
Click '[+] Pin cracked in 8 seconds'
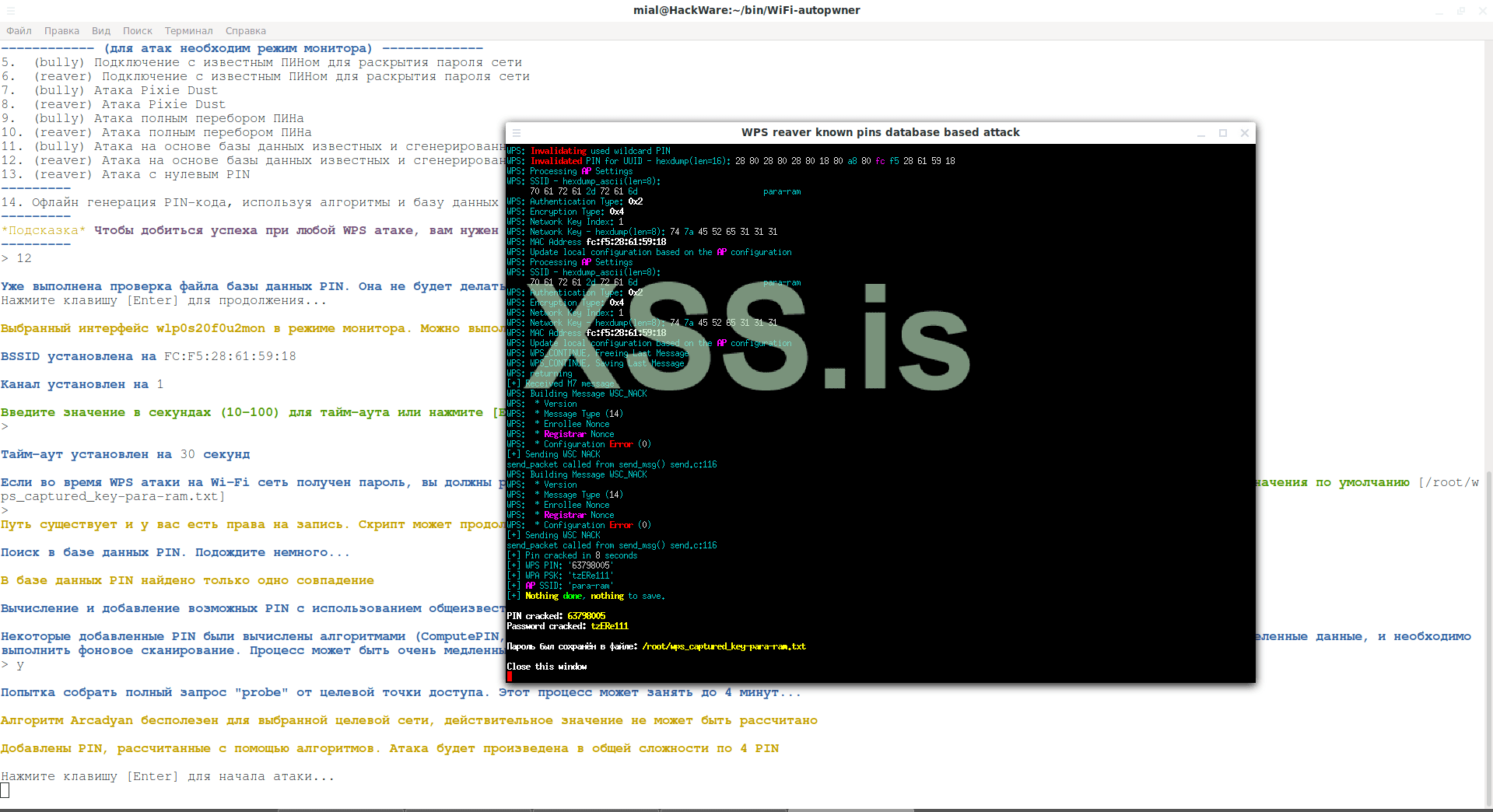pyautogui.click(x=573, y=555)
